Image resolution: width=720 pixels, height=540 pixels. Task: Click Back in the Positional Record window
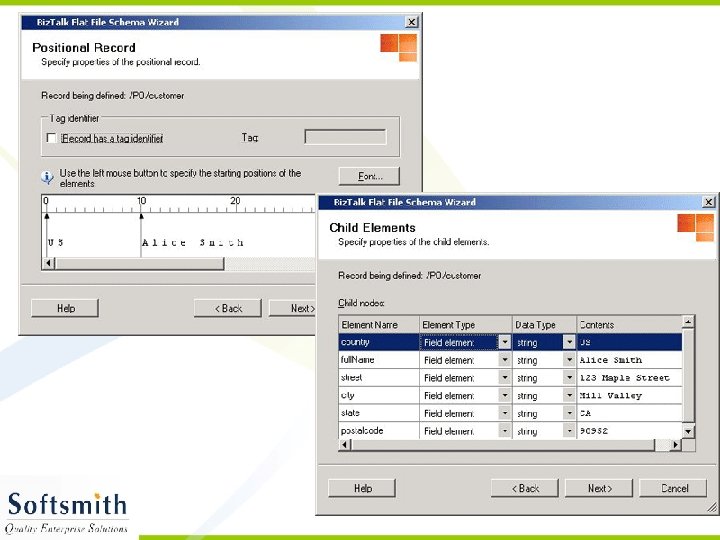[228, 308]
